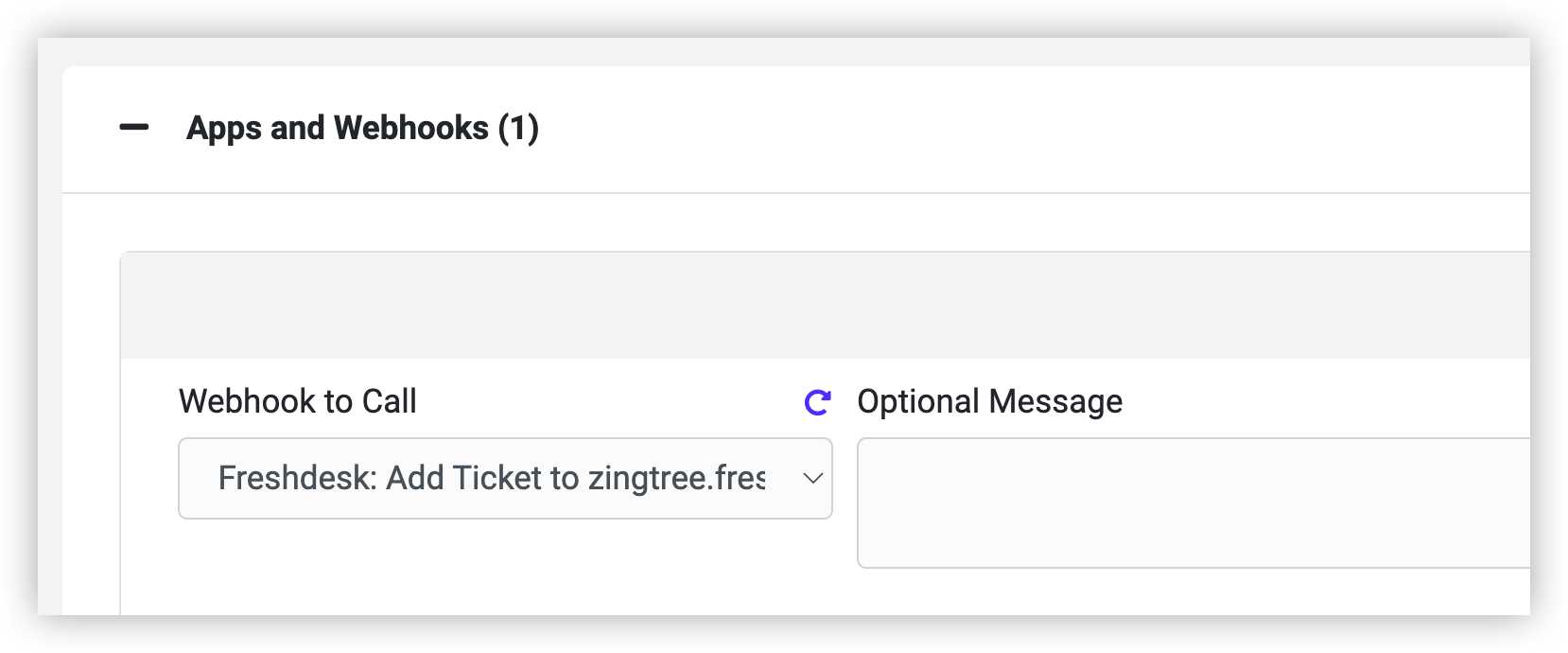1568x653 pixels.
Task: Click the word Webhooks in the heading
Action: (x=411, y=128)
